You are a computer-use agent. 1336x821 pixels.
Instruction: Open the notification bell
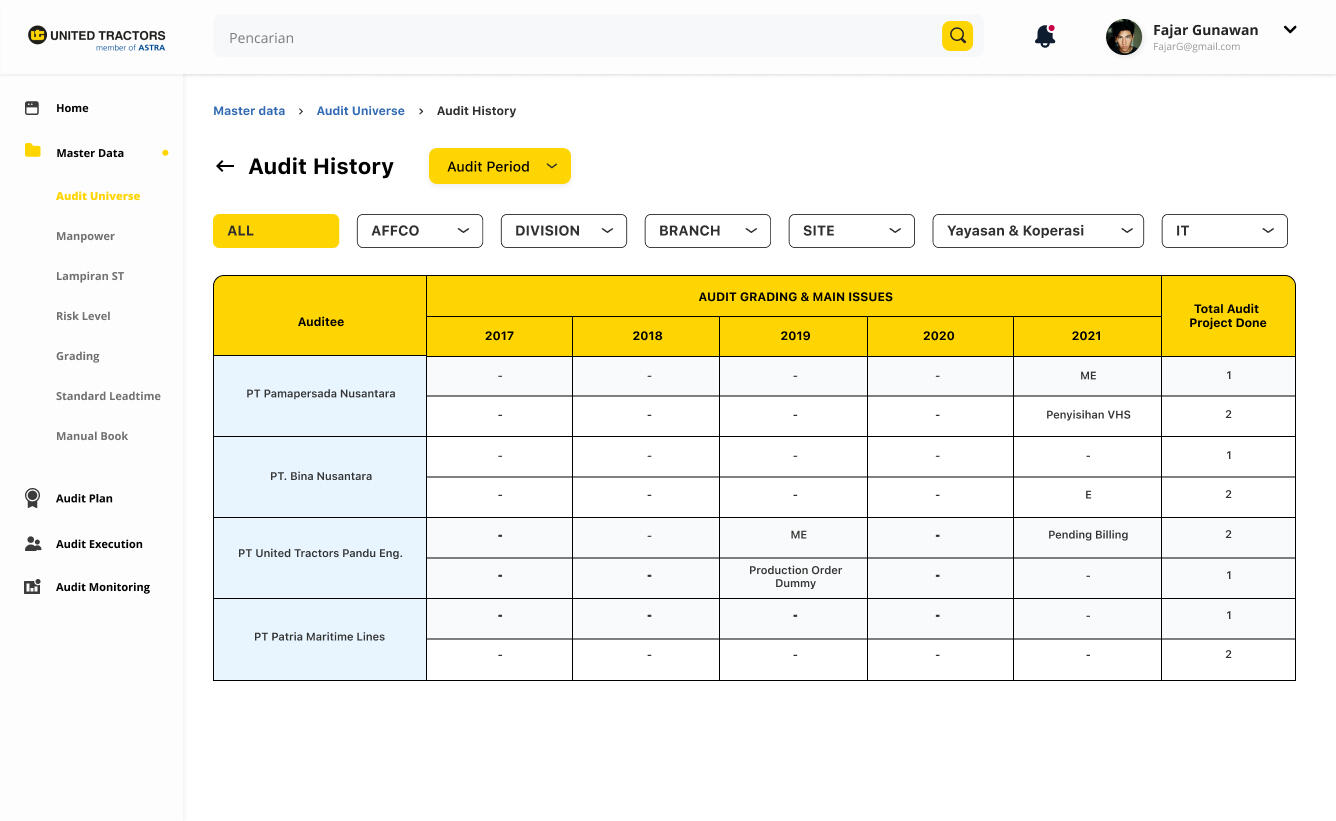(1044, 37)
